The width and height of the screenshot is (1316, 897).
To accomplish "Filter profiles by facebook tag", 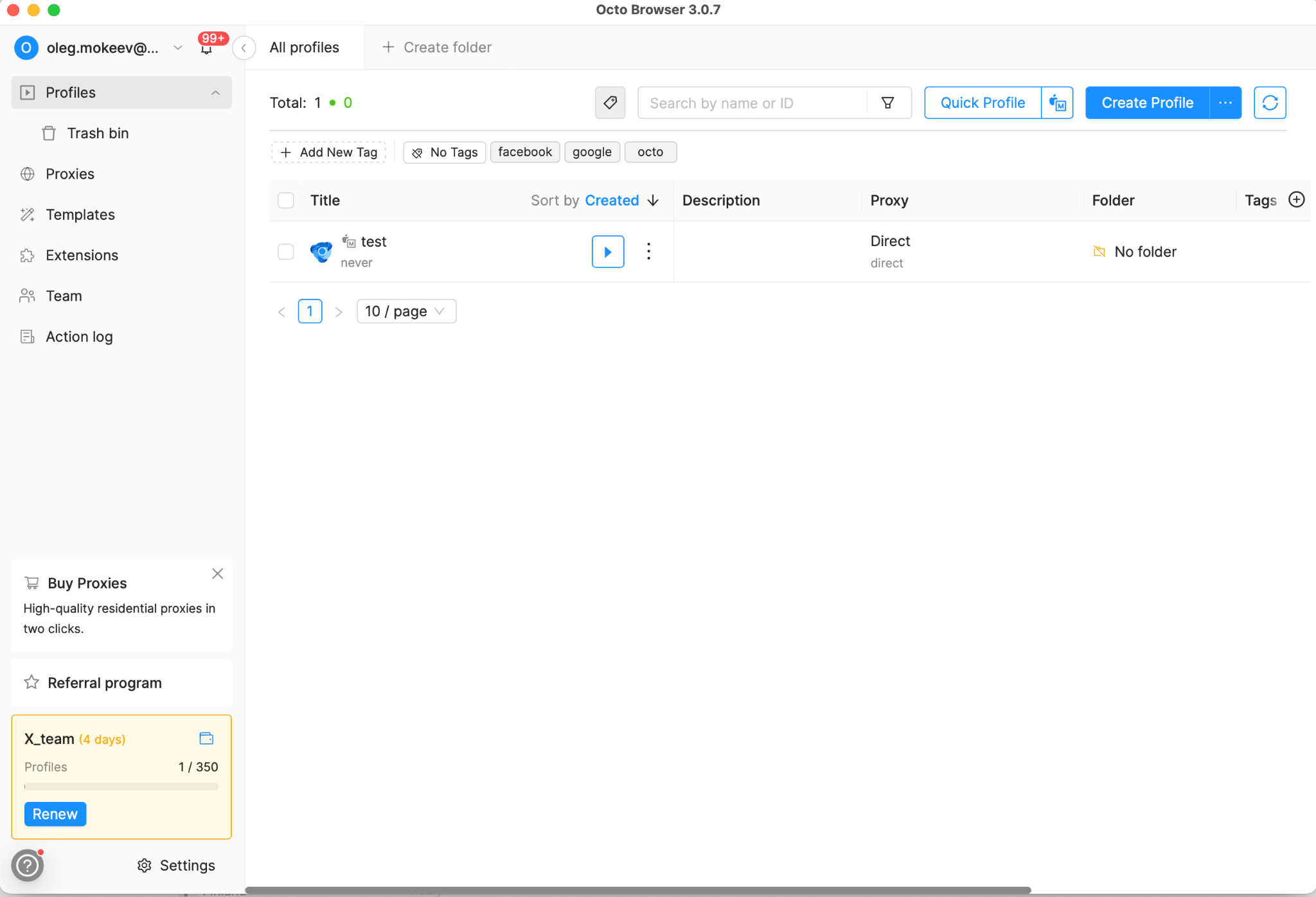I will (525, 152).
